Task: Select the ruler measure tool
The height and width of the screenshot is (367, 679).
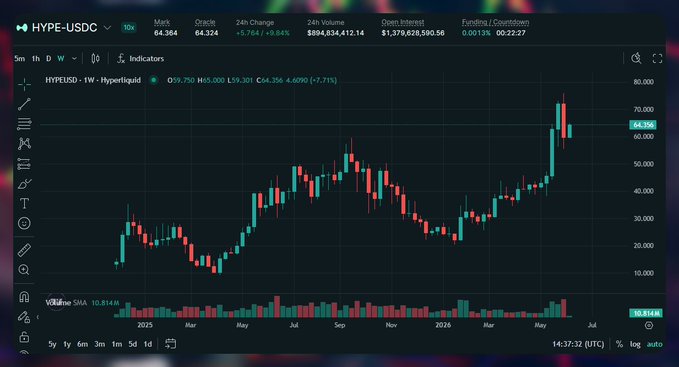Action: click(24, 250)
